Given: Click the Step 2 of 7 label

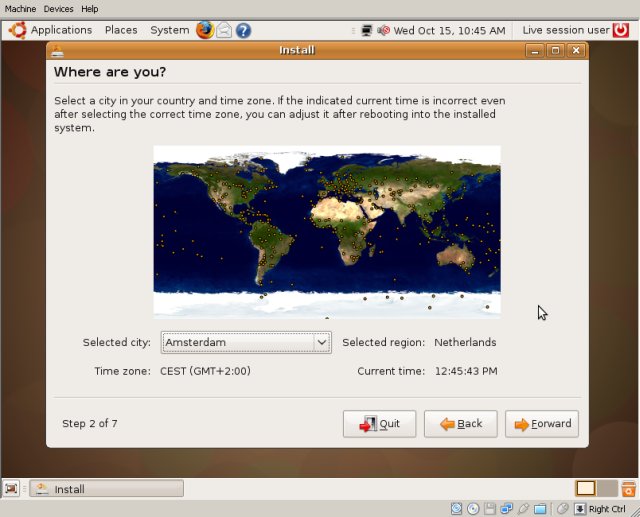Looking at the screenshot, I should coord(90,424).
